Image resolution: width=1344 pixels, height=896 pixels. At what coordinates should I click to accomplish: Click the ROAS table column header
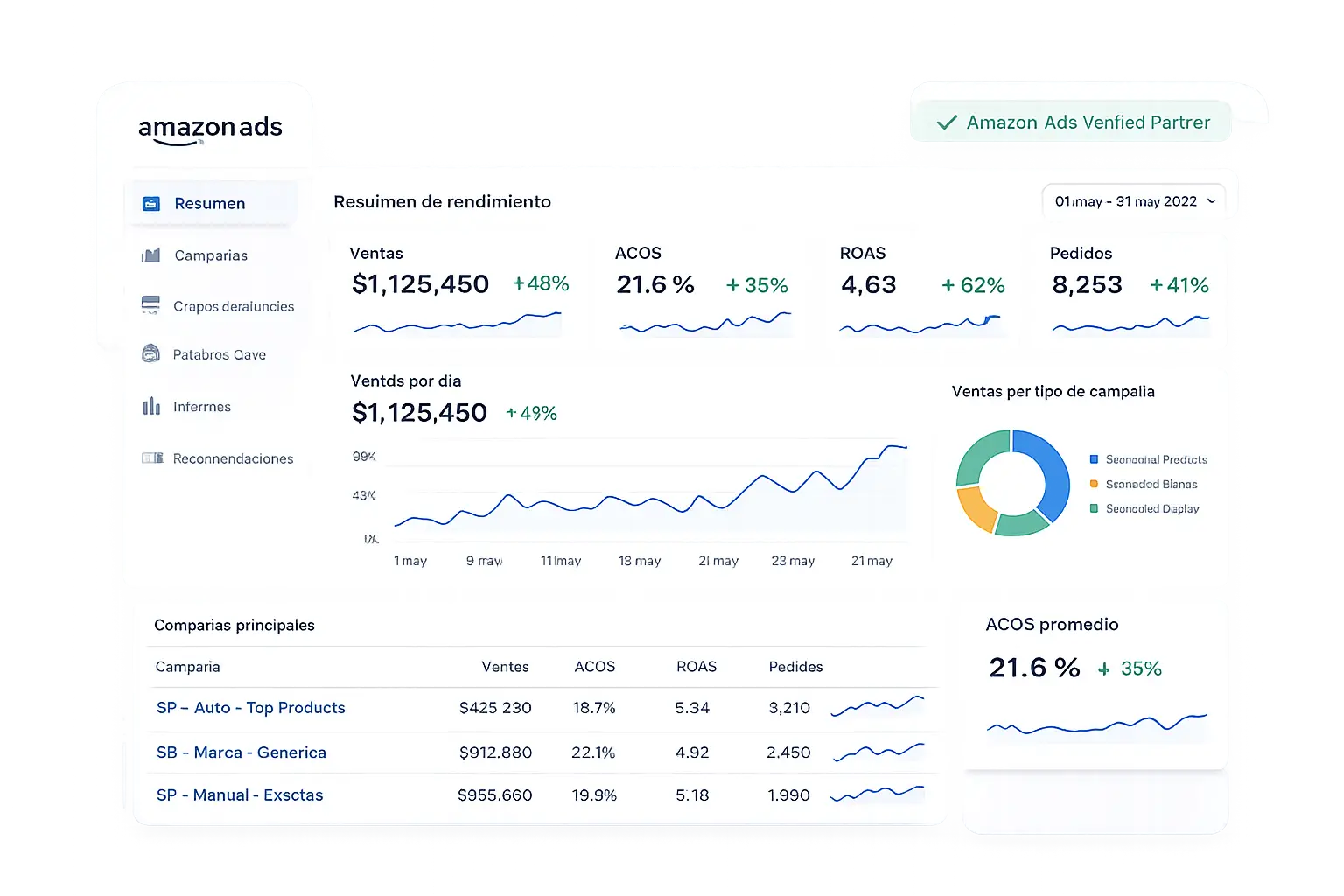[696, 667]
